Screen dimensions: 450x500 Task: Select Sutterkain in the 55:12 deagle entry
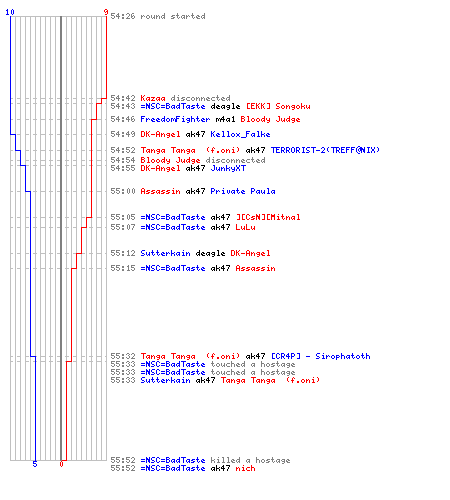pos(165,253)
